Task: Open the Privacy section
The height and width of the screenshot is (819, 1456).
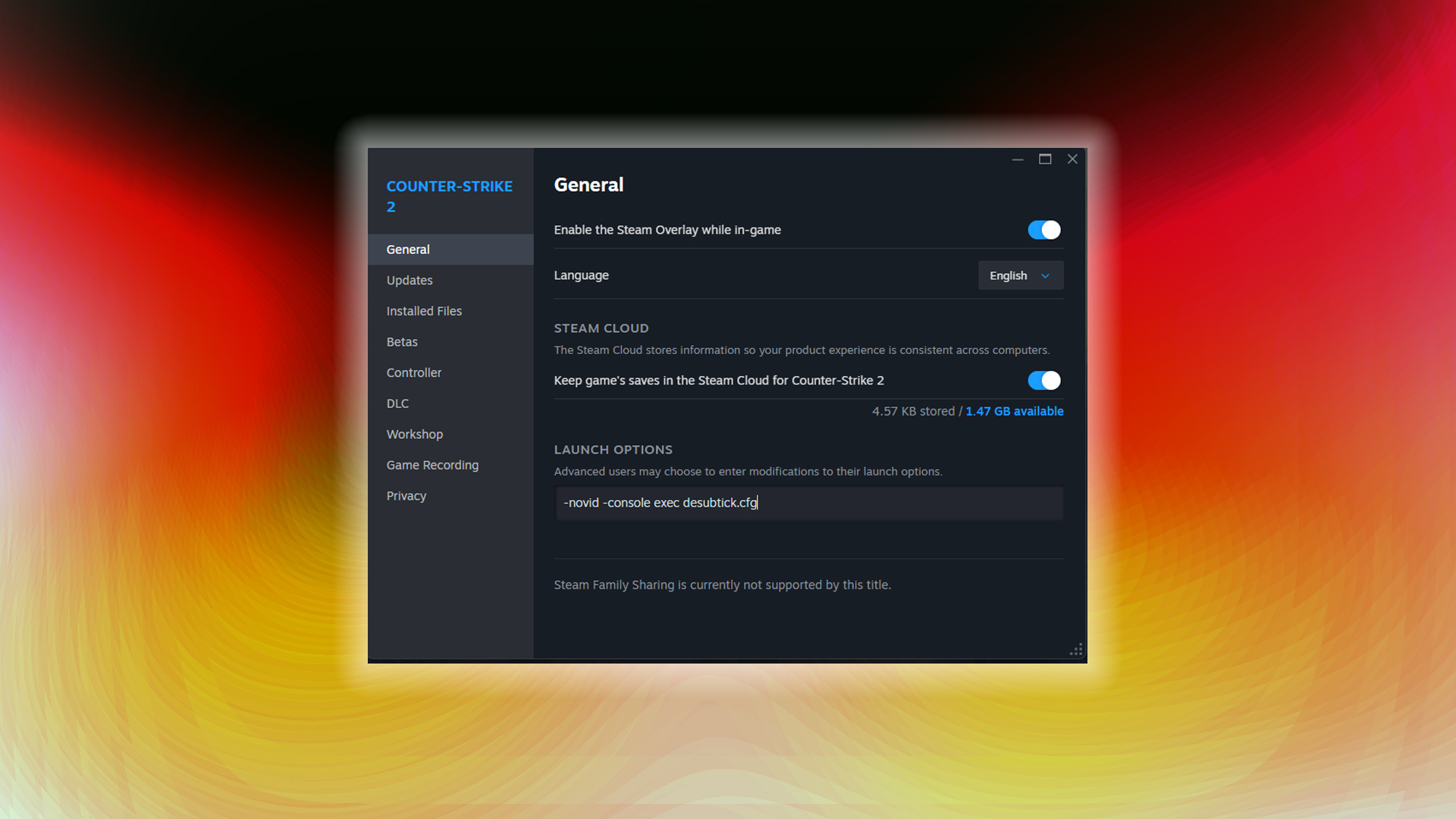Action: (x=450, y=496)
